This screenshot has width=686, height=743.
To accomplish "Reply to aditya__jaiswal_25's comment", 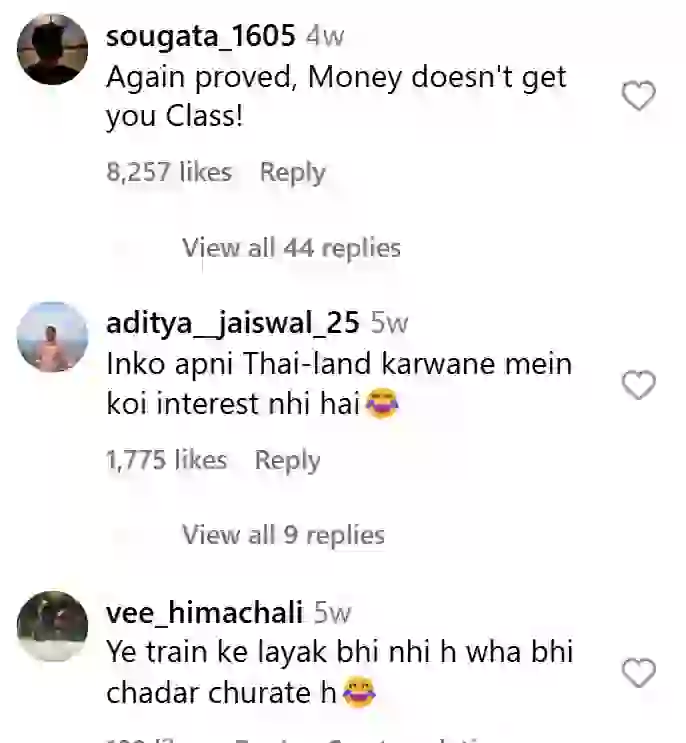I will pos(288,460).
